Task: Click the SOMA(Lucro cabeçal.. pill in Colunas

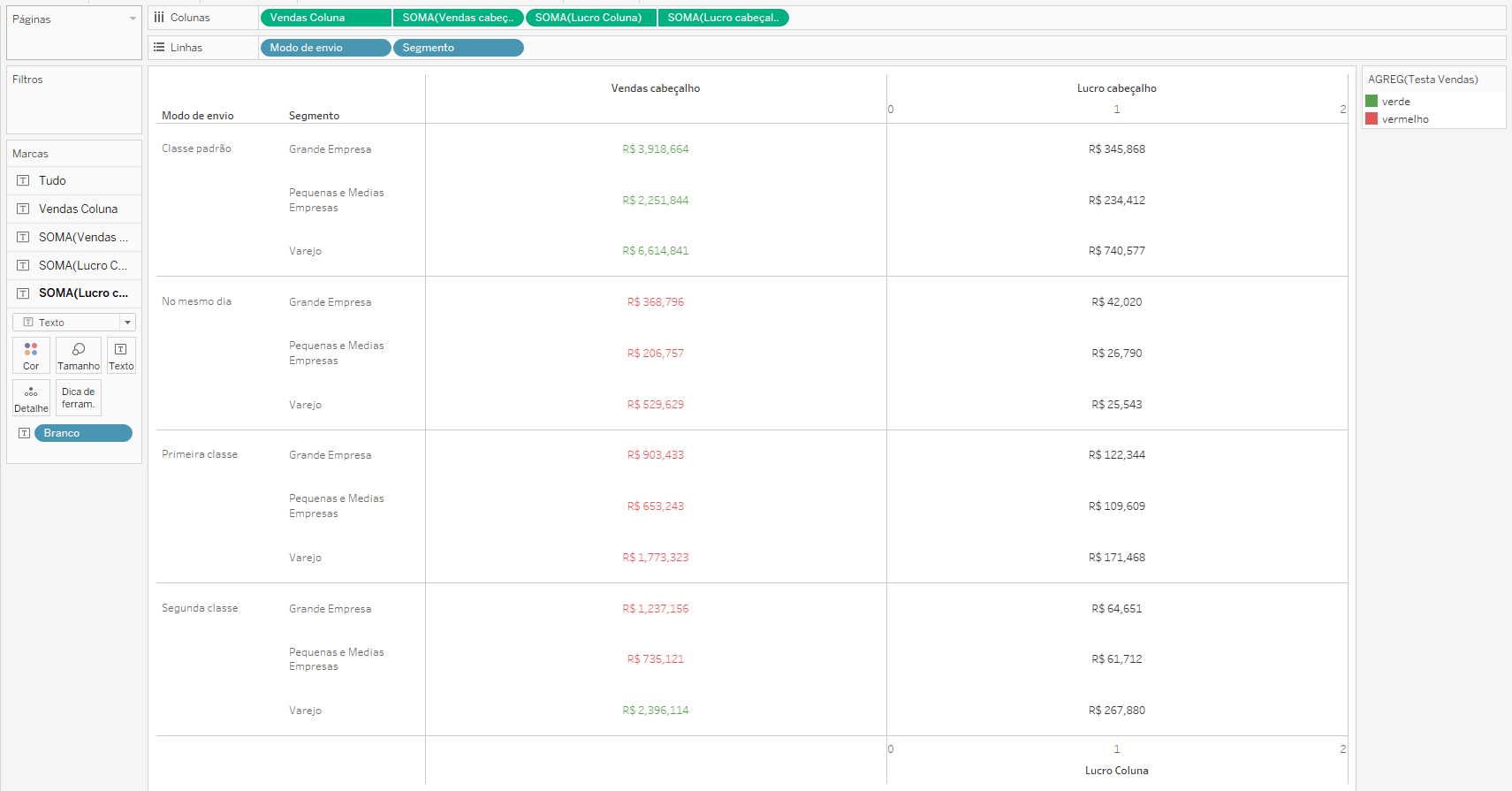Action: tap(724, 18)
